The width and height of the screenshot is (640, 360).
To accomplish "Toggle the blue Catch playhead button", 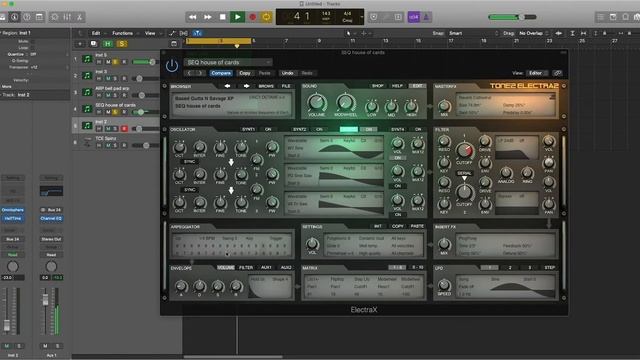I will [x=197, y=33].
